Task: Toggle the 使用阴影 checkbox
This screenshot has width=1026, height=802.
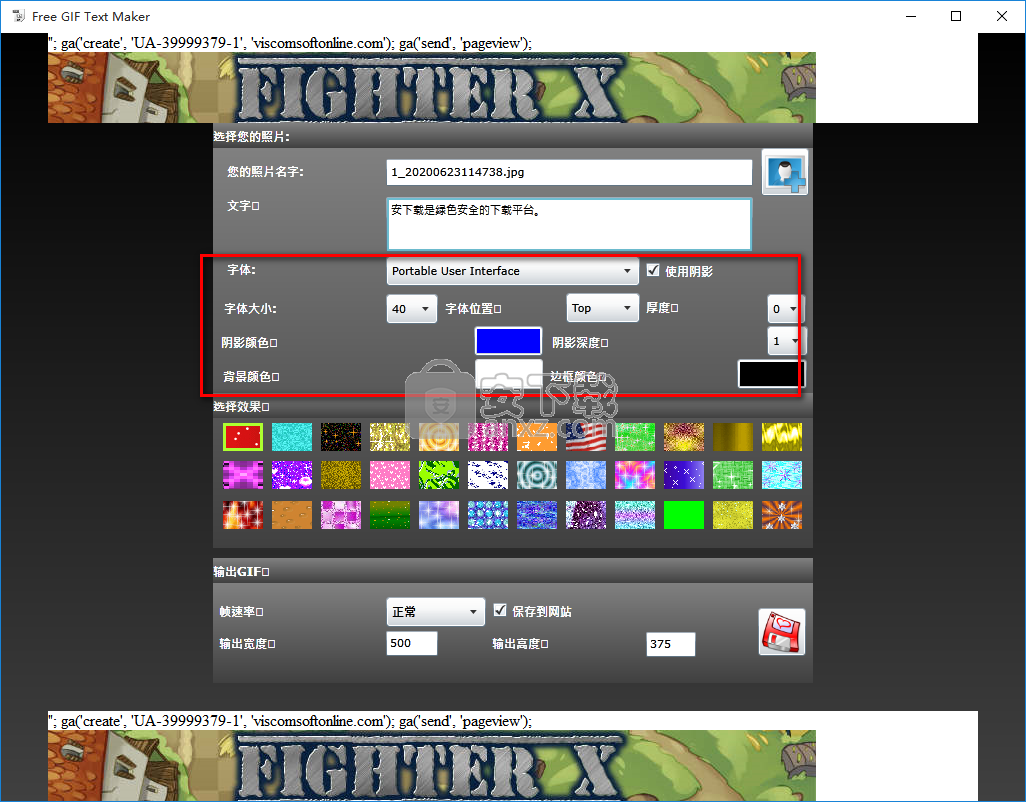Action: click(x=653, y=270)
